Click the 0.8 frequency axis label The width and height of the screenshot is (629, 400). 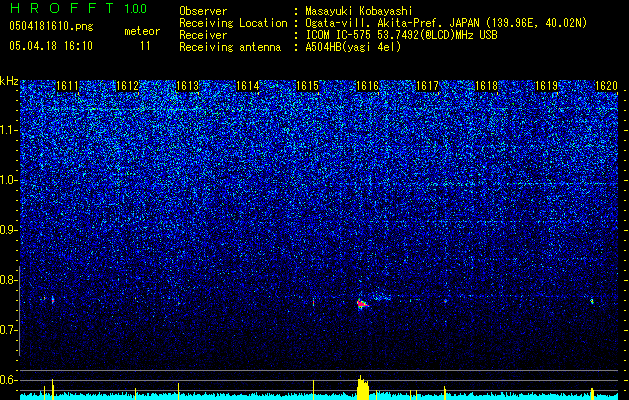click(x=9, y=280)
